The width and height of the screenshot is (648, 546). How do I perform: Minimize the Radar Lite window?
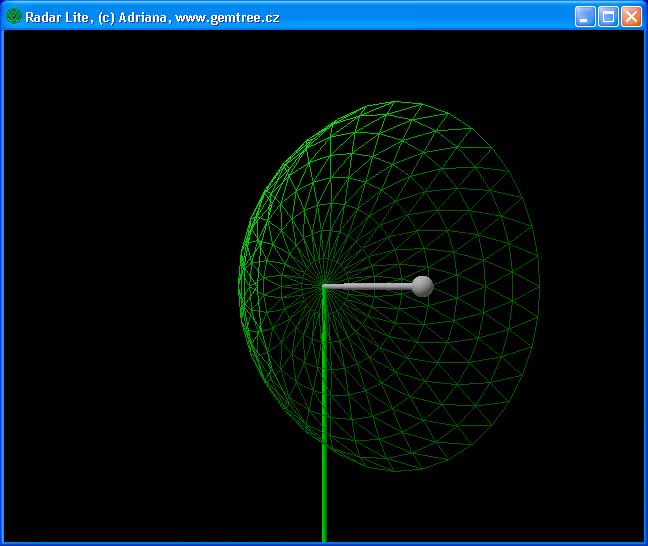point(585,16)
